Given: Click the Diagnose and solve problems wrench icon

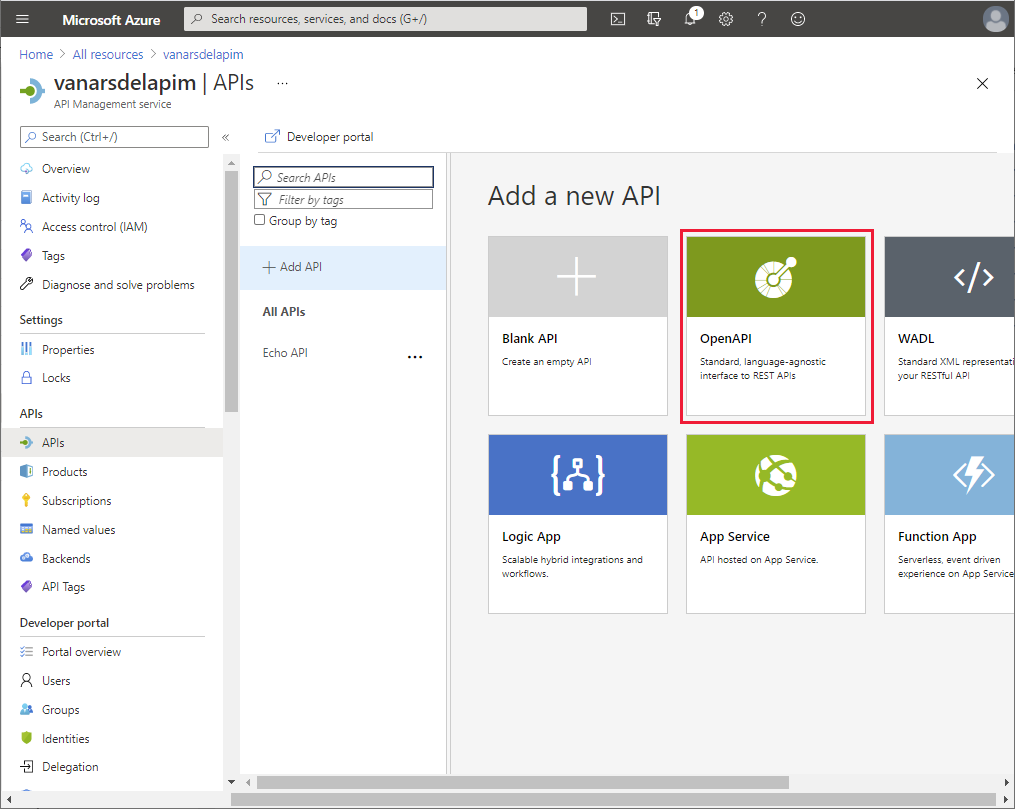Looking at the screenshot, I should (27, 284).
